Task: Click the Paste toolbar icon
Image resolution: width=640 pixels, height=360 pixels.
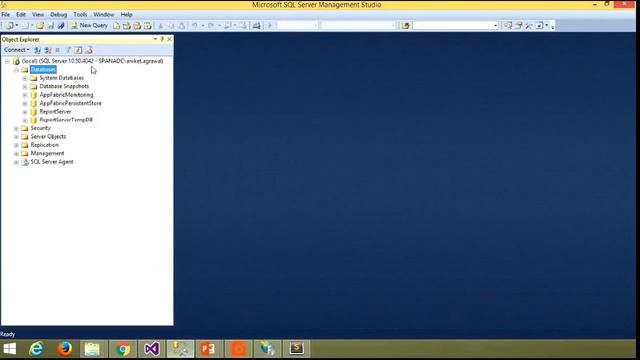Action: coord(181,26)
